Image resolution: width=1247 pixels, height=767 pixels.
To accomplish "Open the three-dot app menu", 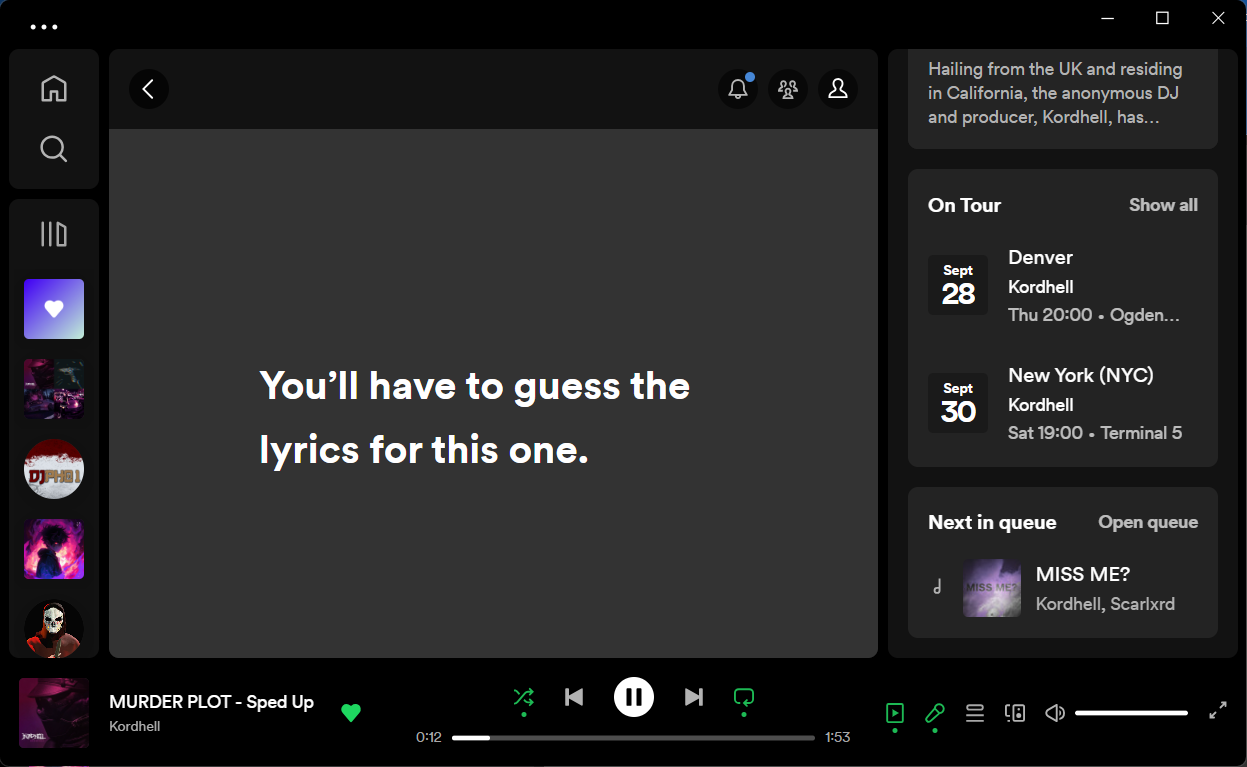I will coord(44,27).
